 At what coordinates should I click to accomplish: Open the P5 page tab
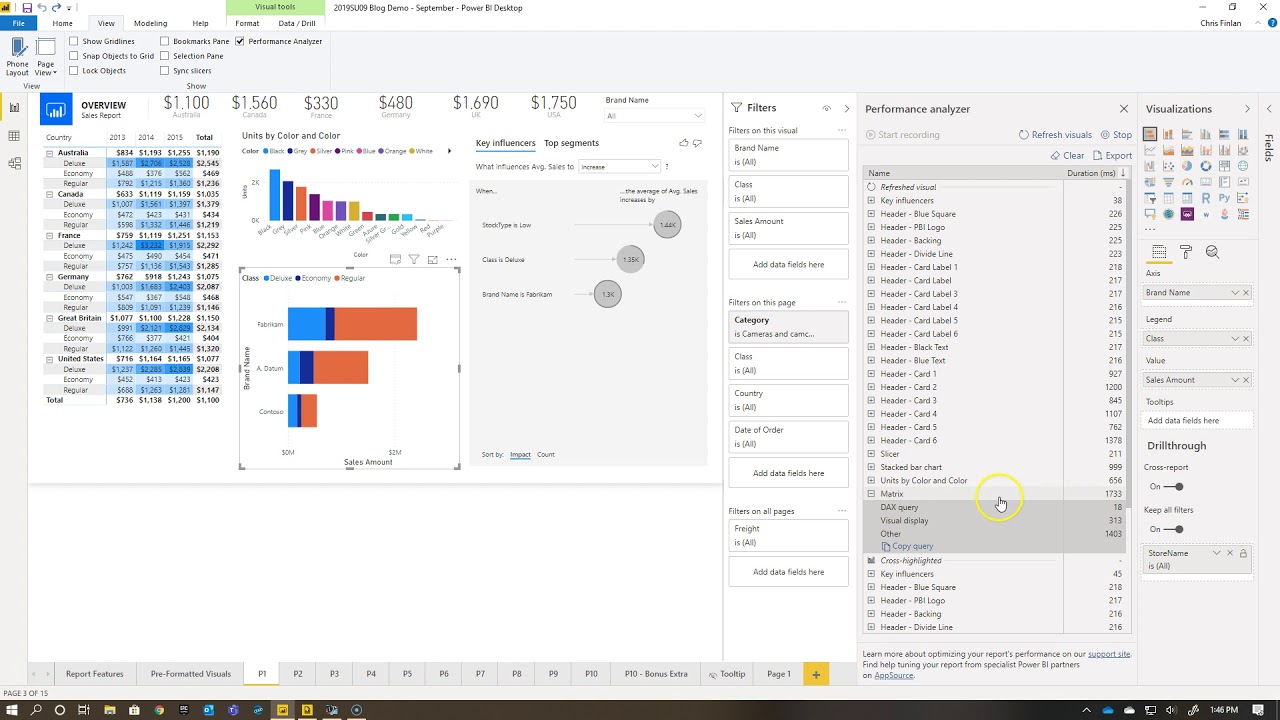click(x=407, y=674)
